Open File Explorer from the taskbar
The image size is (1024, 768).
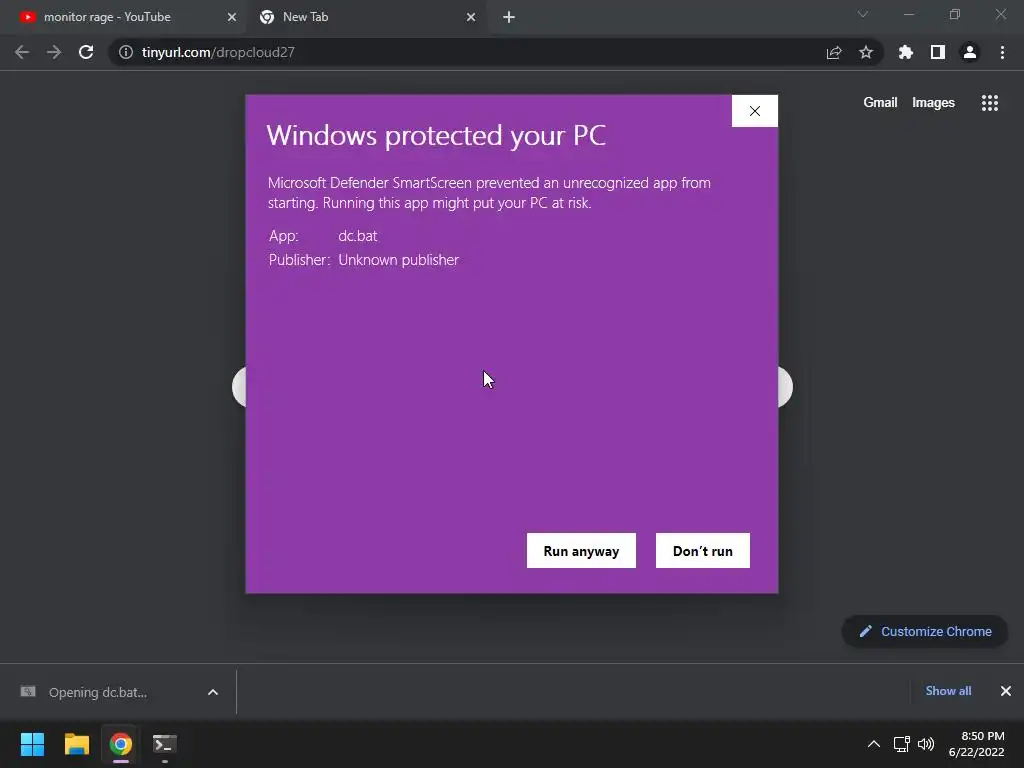click(76, 744)
